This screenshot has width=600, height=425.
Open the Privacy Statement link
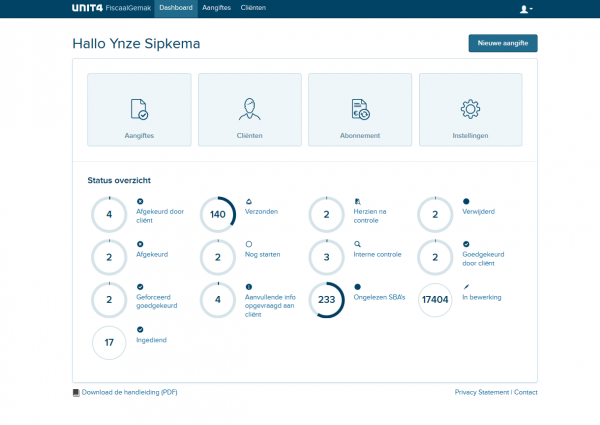481,392
